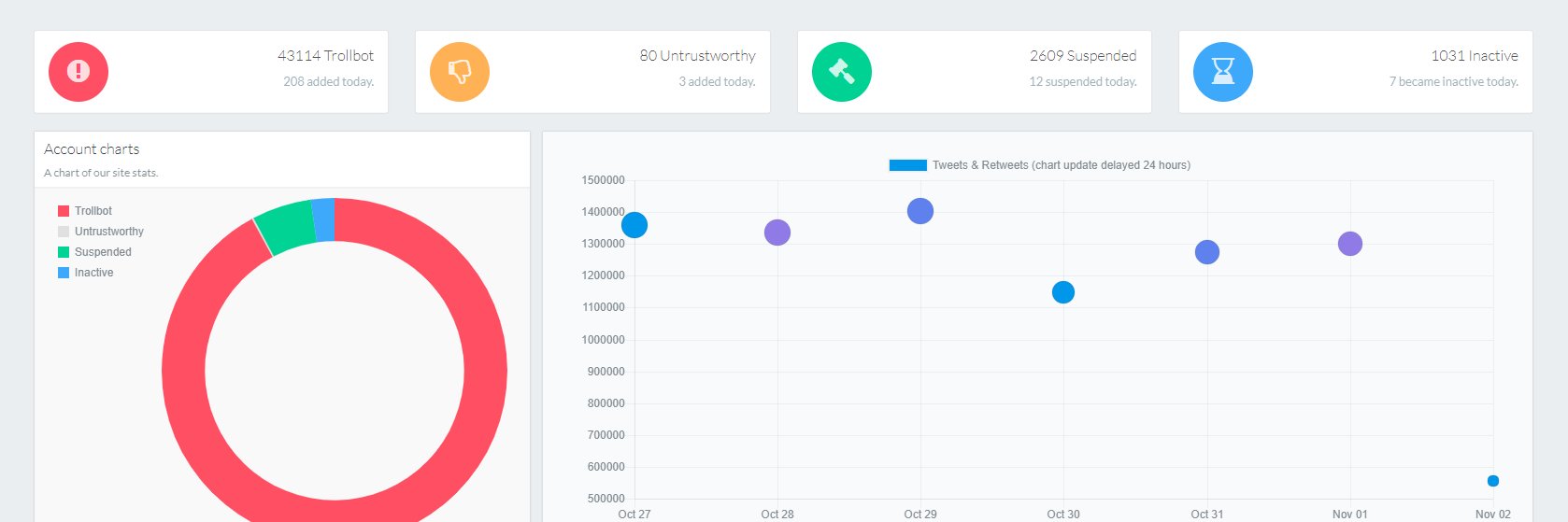This screenshot has width=1568, height=522.
Task: Click the blue hourglass Inactive icon
Action: [1222, 72]
